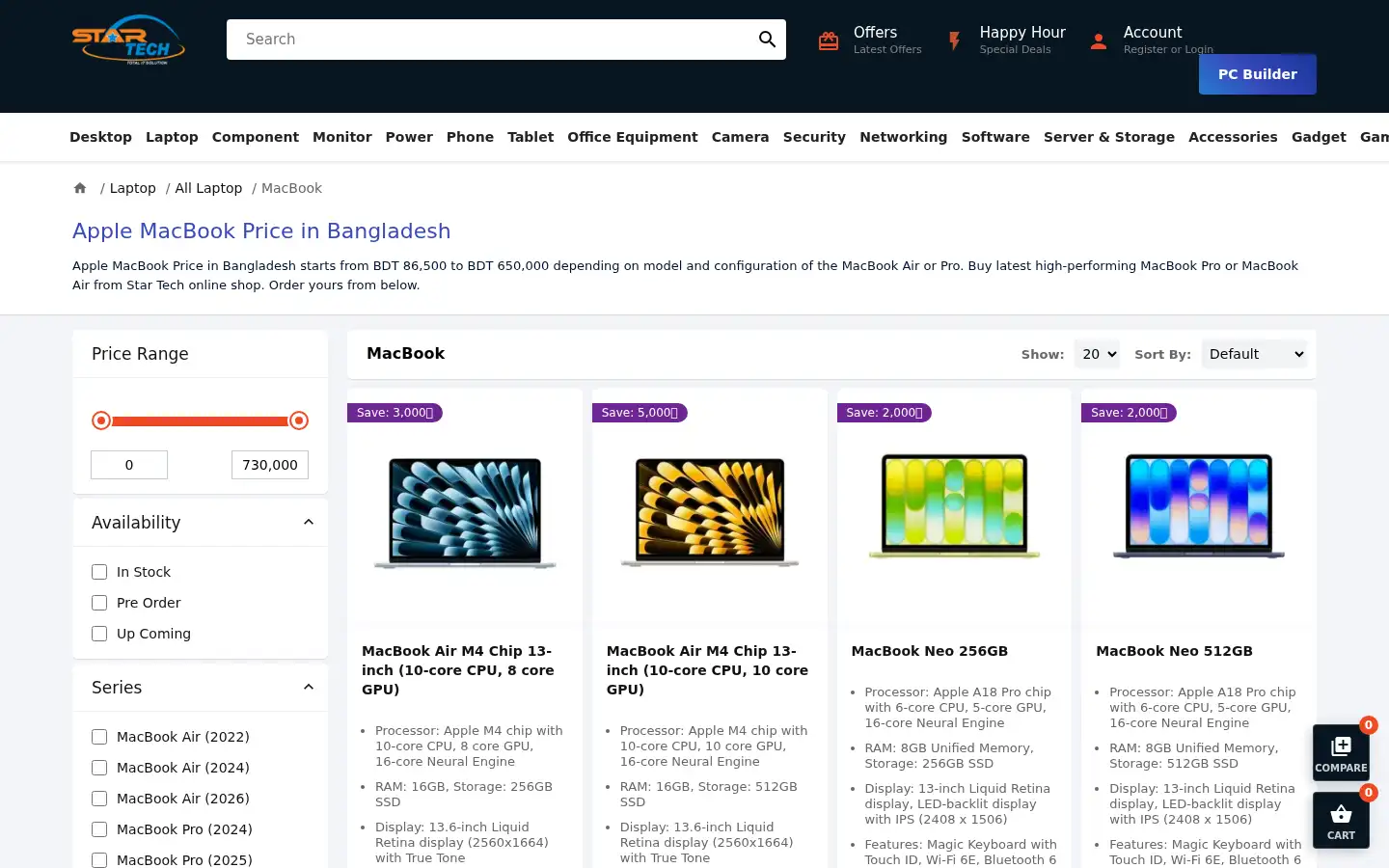Click the 'MacBook' breadcrumb text
Image resolution: width=1389 pixels, height=868 pixels.
[291, 188]
